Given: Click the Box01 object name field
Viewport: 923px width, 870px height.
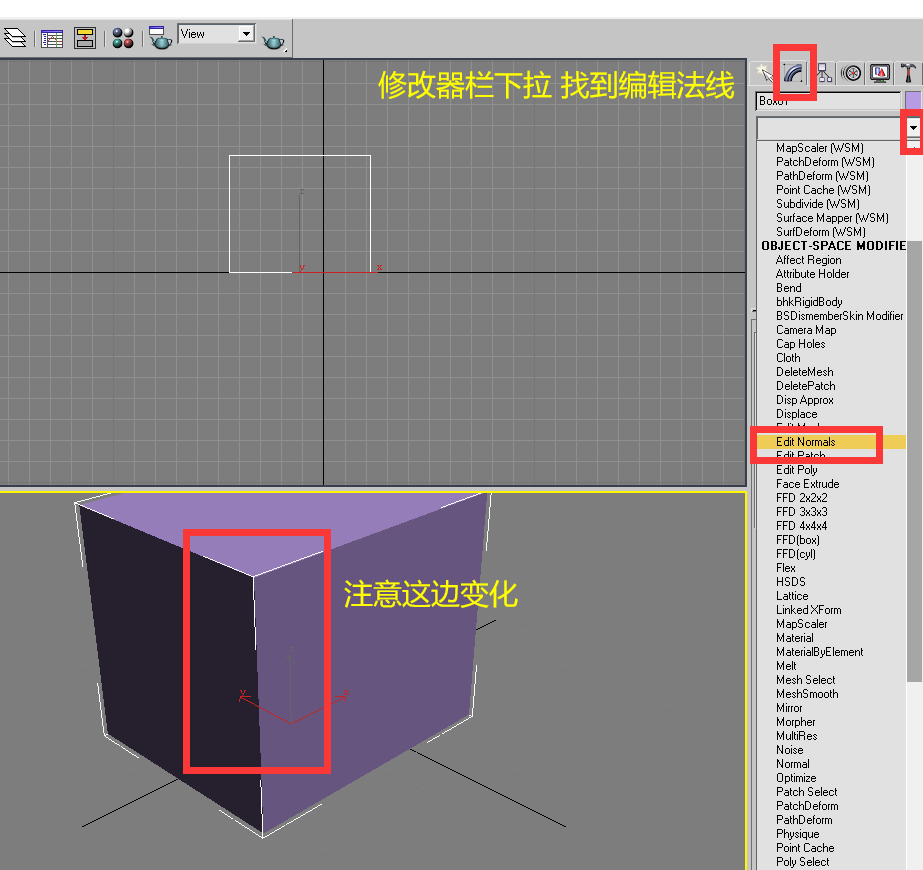Looking at the screenshot, I should coord(828,101).
